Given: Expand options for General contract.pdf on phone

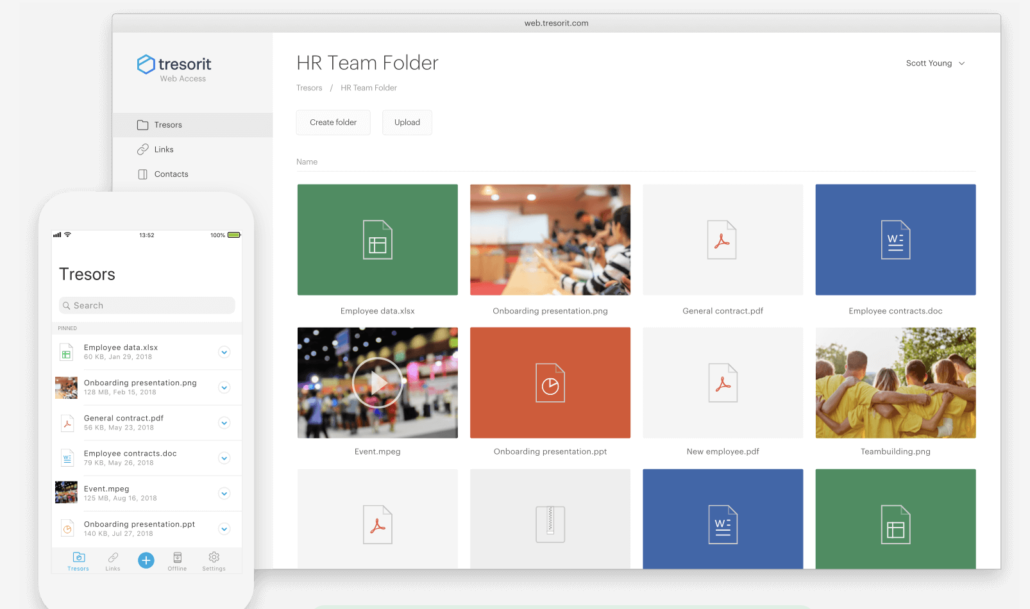Looking at the screenshot, I should click(224, 423).
